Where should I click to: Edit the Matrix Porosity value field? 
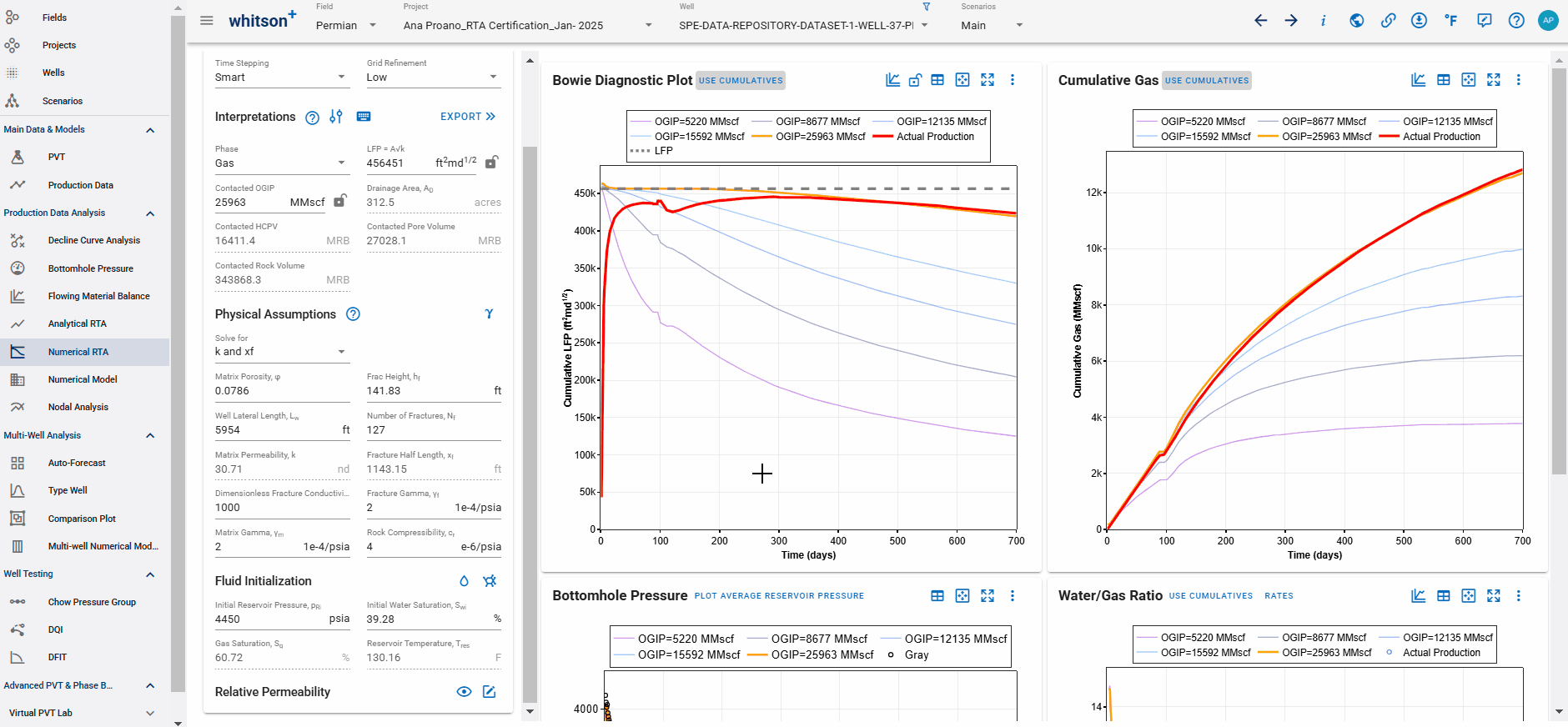(282, 391)
